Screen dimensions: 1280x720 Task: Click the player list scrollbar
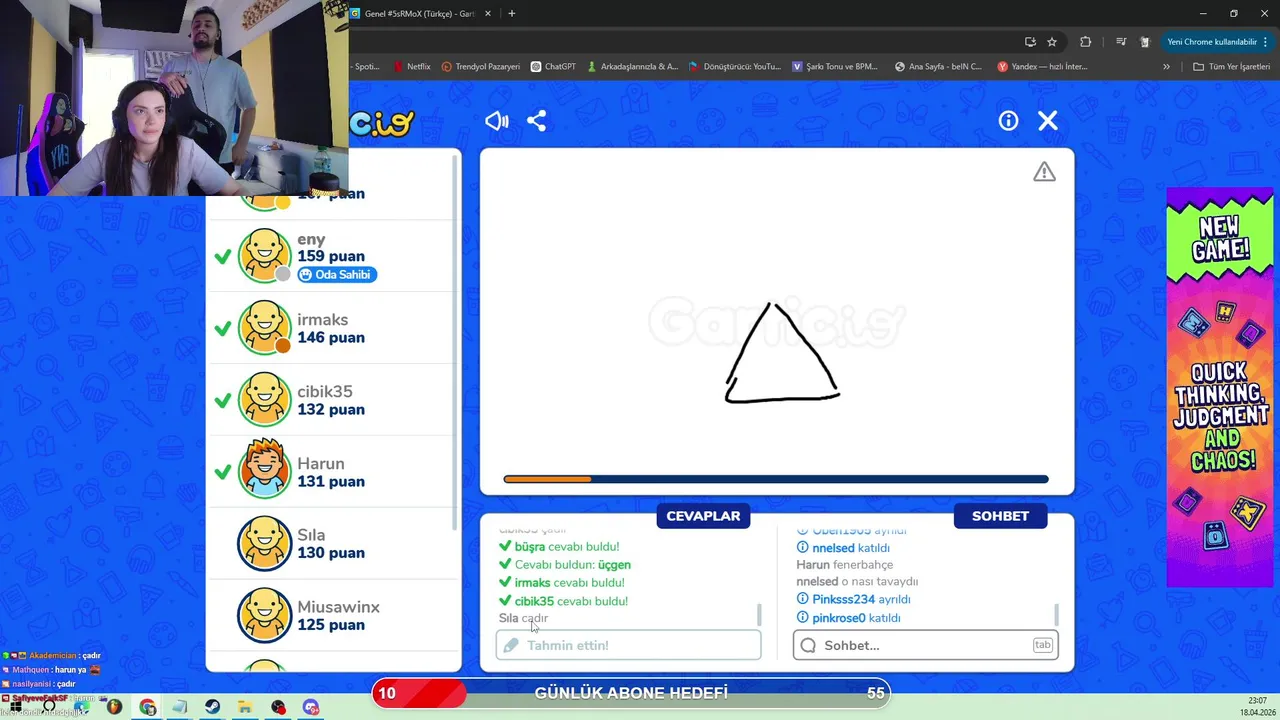[456, 340]
